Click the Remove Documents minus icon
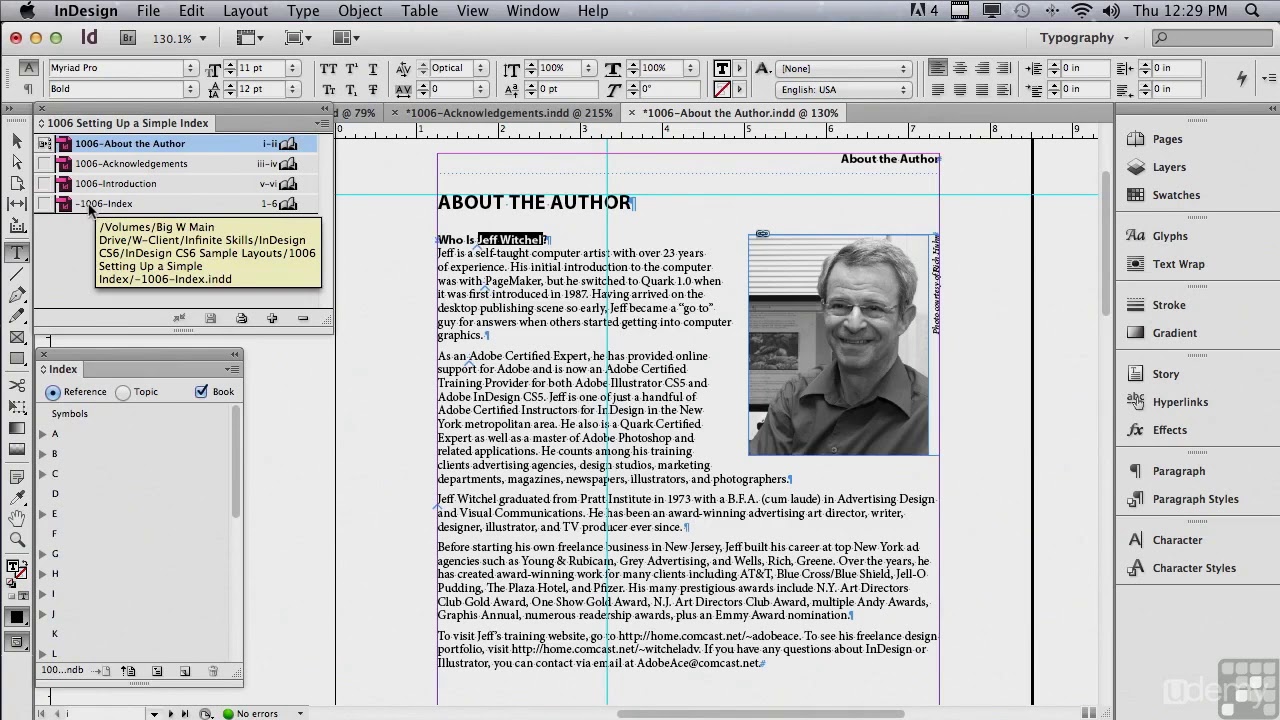 [303, 318]
